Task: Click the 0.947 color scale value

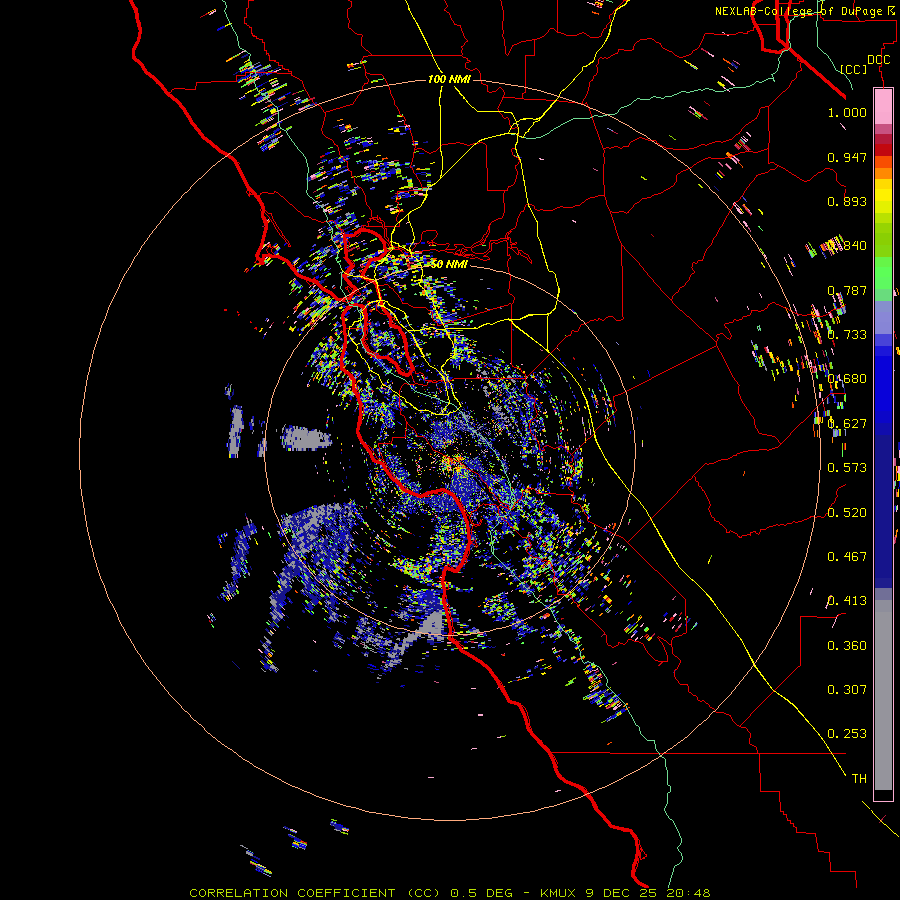Action: [847, 157]
